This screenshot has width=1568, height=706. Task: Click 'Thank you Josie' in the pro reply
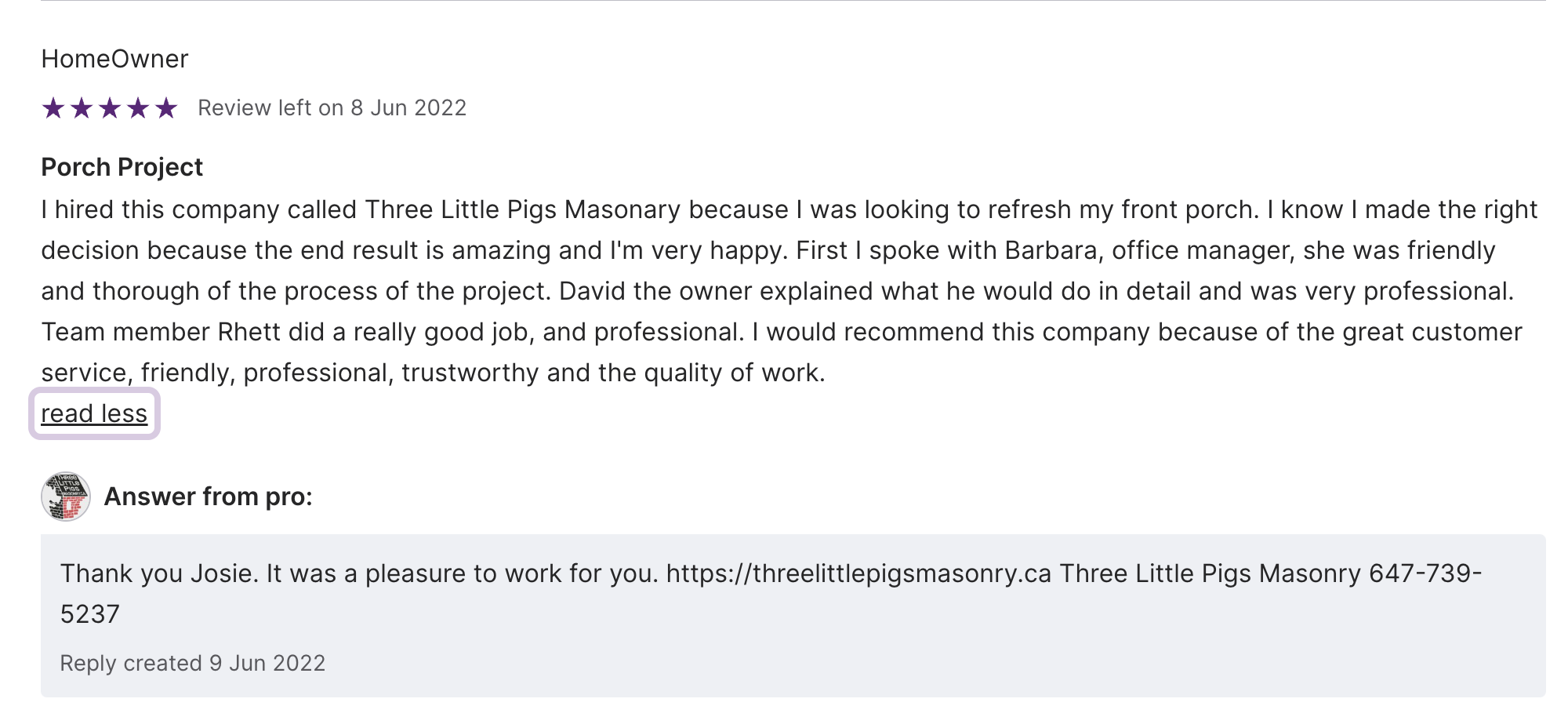coord(157,573)
